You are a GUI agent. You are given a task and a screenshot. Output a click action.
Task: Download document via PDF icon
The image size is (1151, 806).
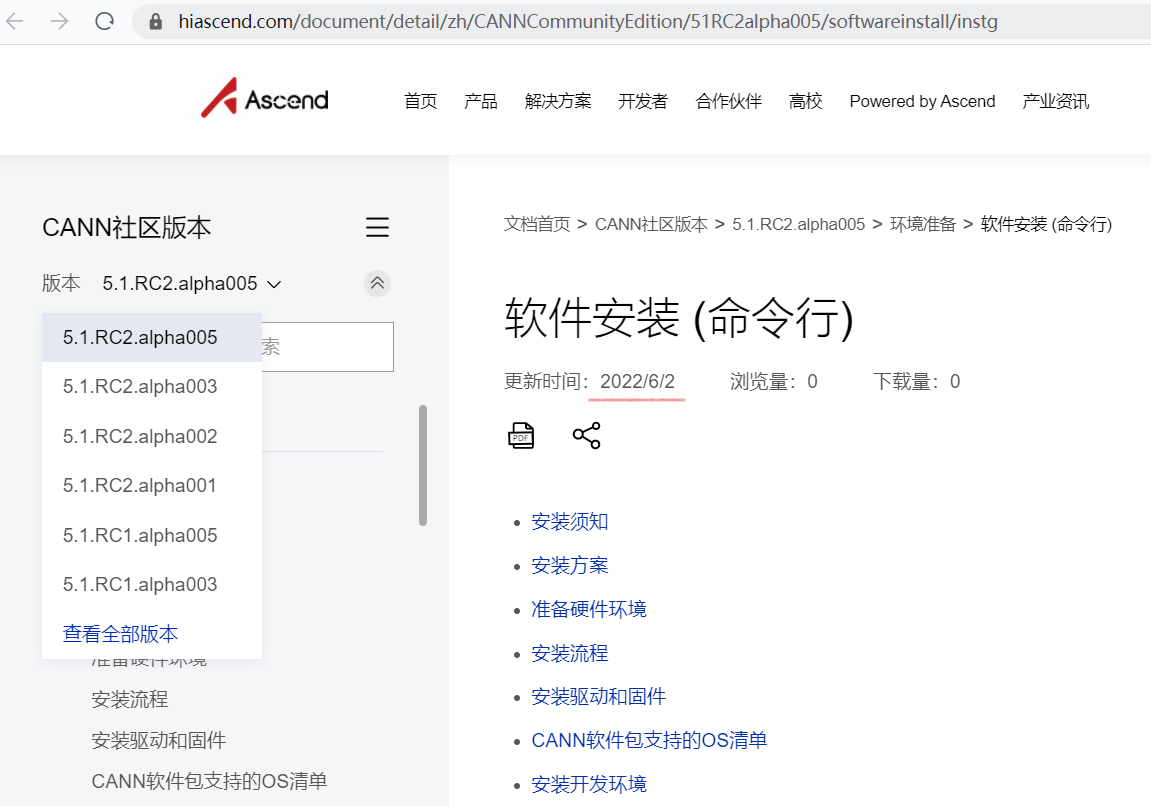tap(521, 435)
